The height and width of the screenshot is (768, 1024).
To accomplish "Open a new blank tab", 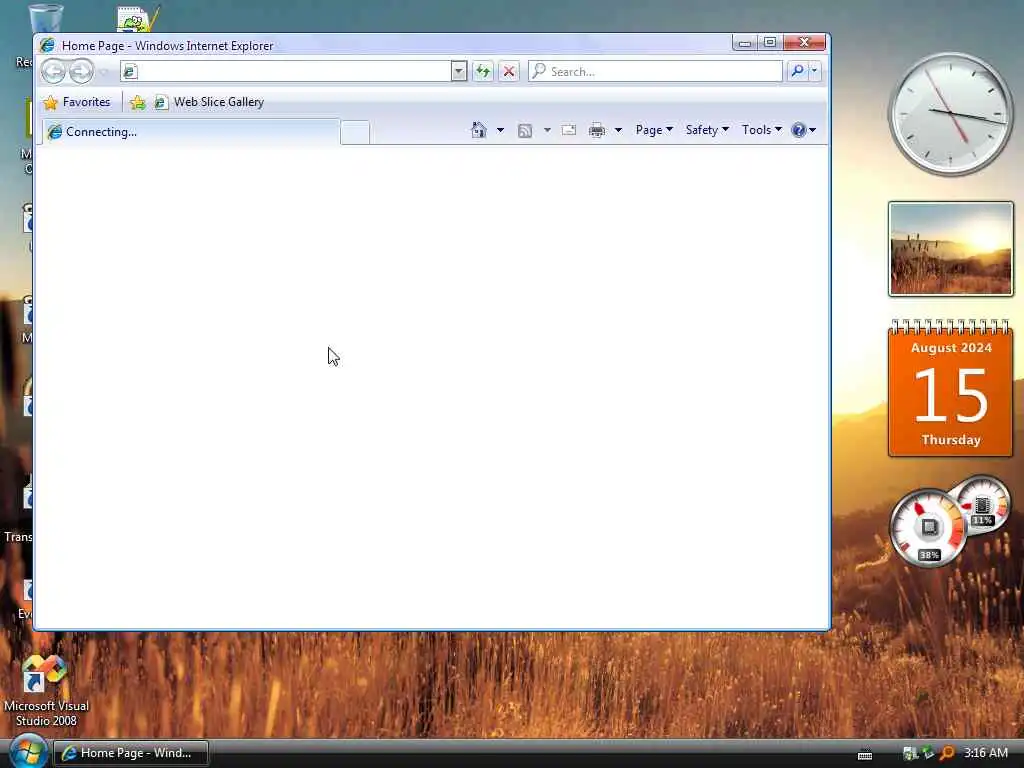I will (x=355, y=133).
